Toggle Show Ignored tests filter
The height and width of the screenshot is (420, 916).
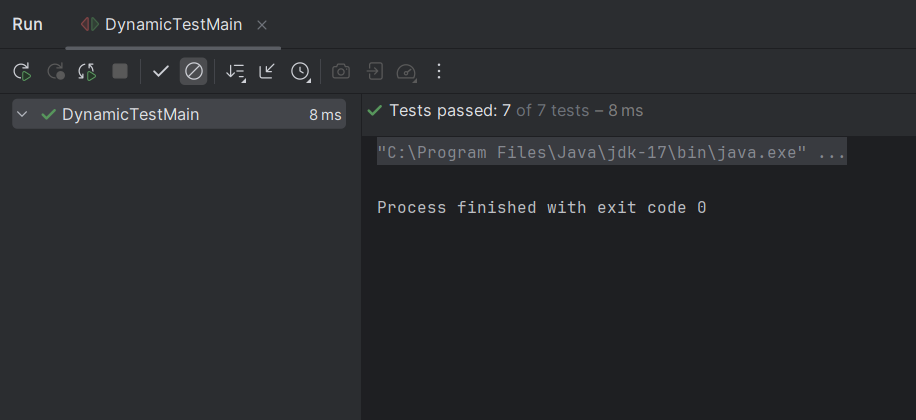(x=194, y=71)
